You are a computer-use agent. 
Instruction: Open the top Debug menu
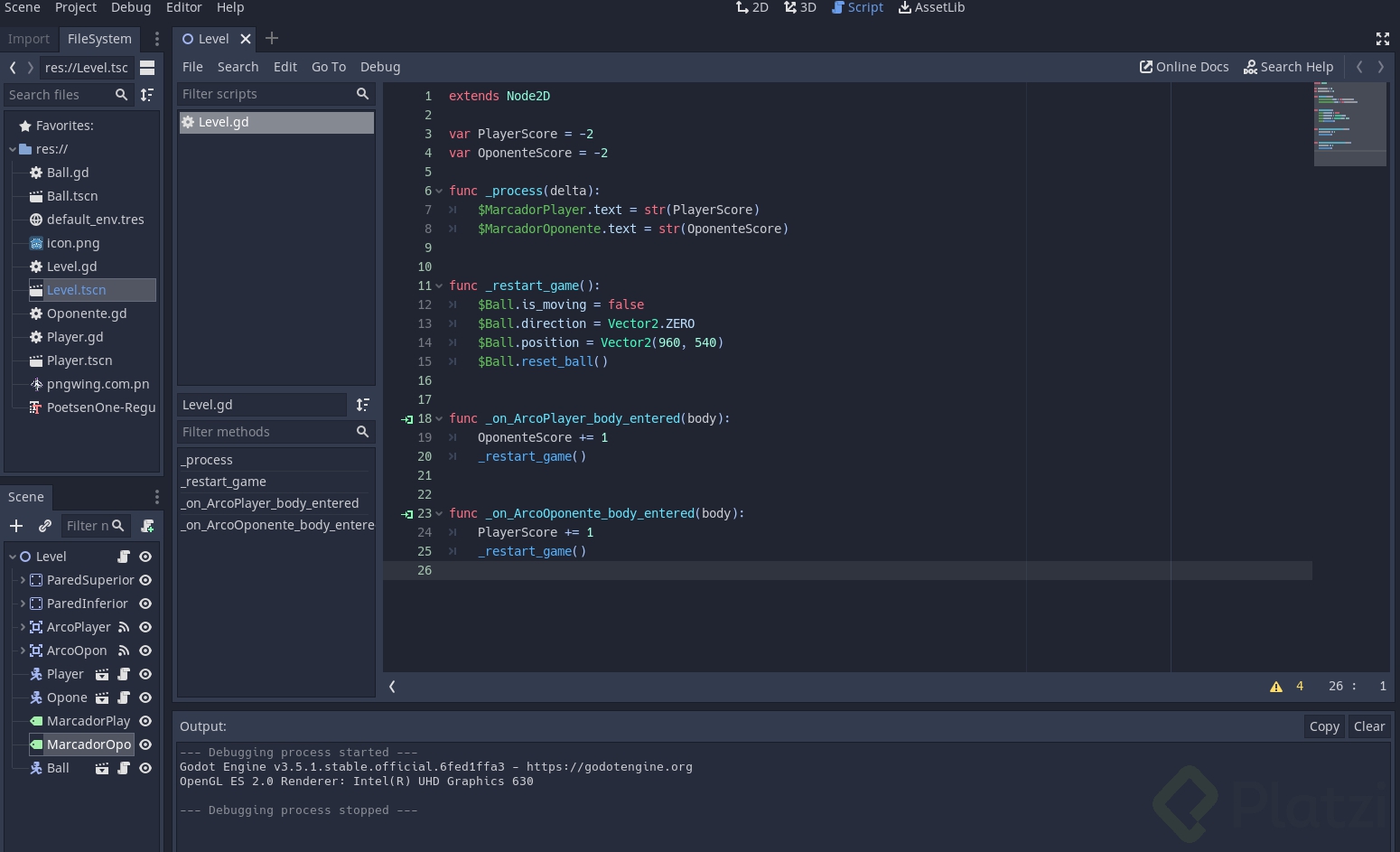tap(131, 7)
